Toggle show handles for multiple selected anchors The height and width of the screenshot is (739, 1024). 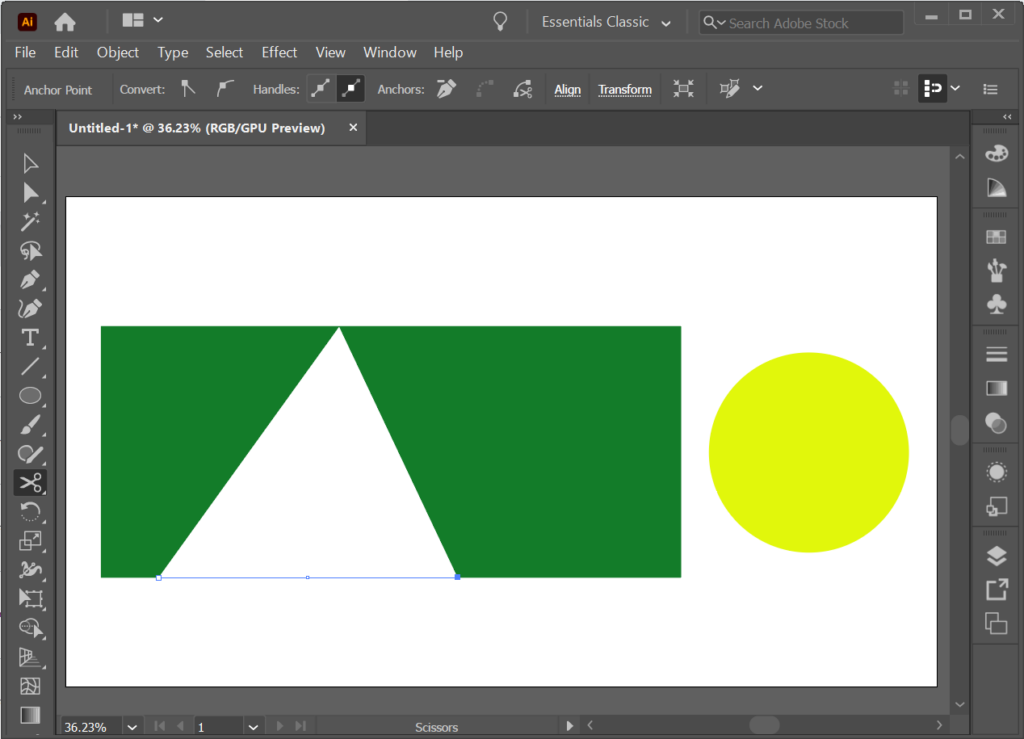coord(321,89)
